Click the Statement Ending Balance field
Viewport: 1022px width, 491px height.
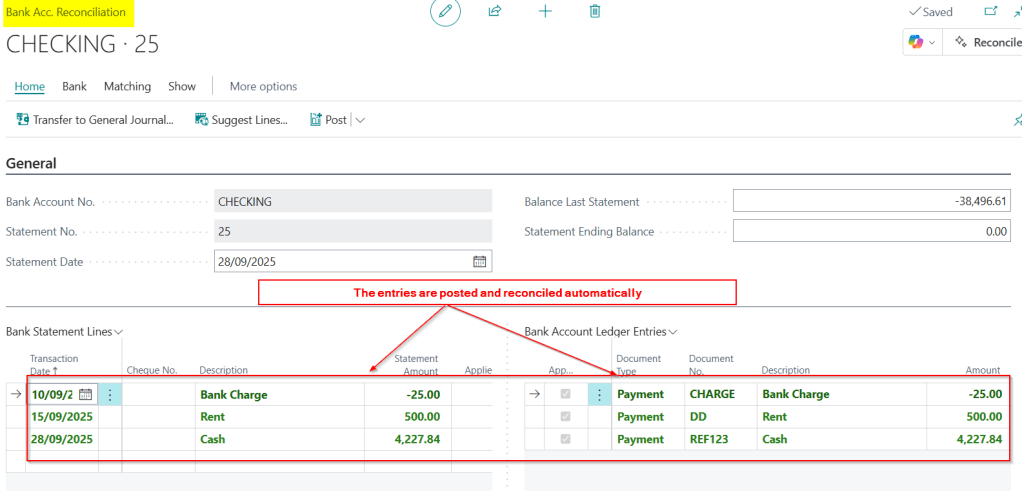(x=873, y=231)
